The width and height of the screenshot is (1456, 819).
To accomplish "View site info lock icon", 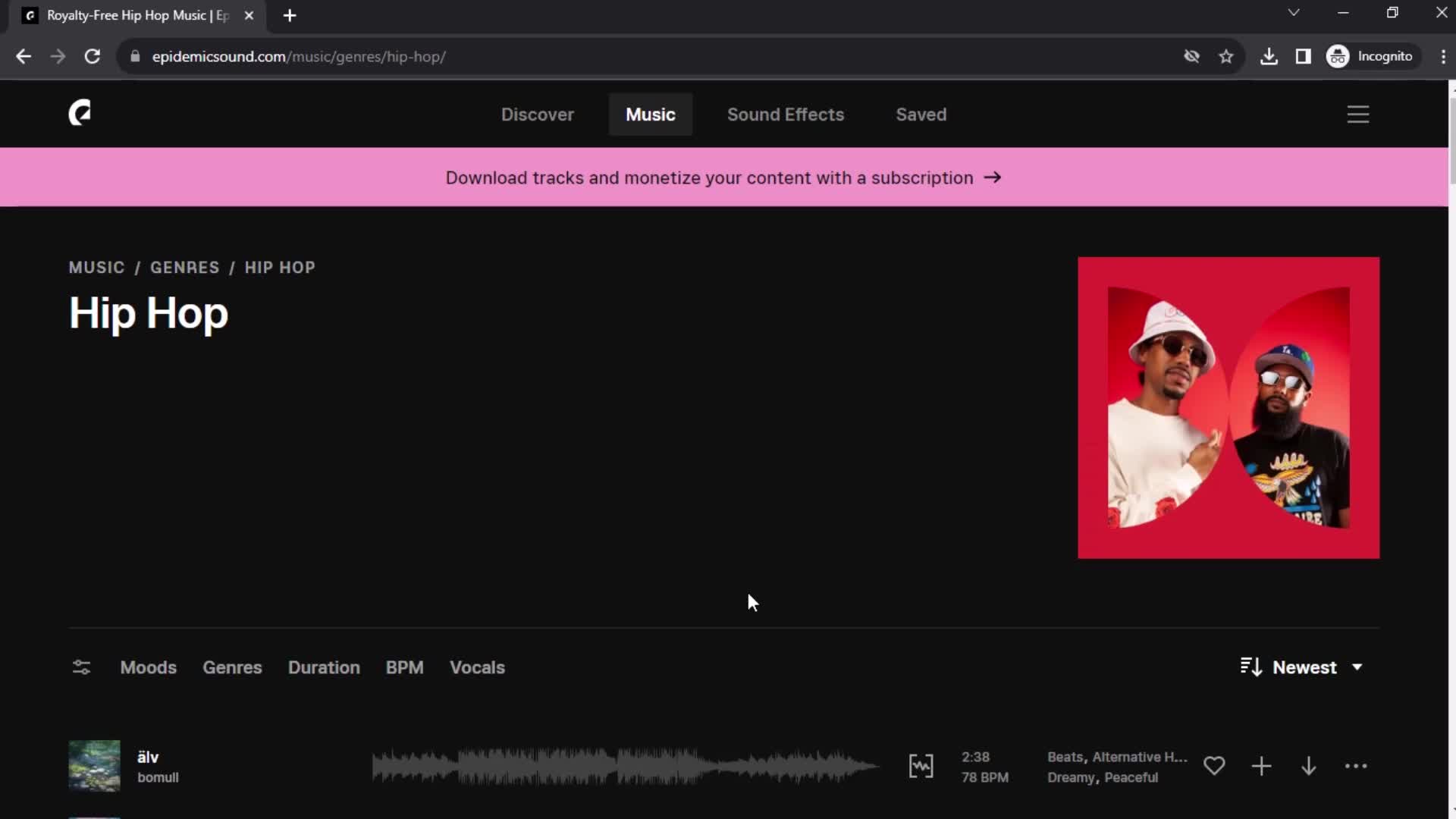I will point(135,56).
